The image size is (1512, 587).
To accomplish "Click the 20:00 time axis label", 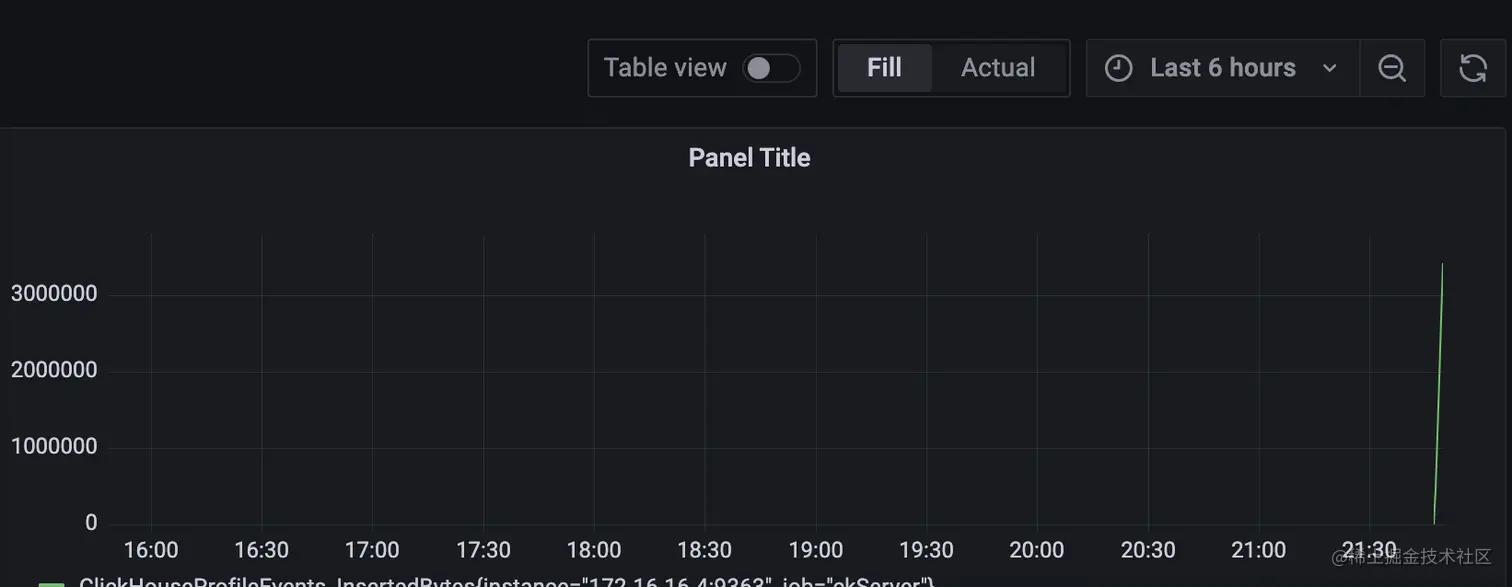I will [x=1037, y=550].
